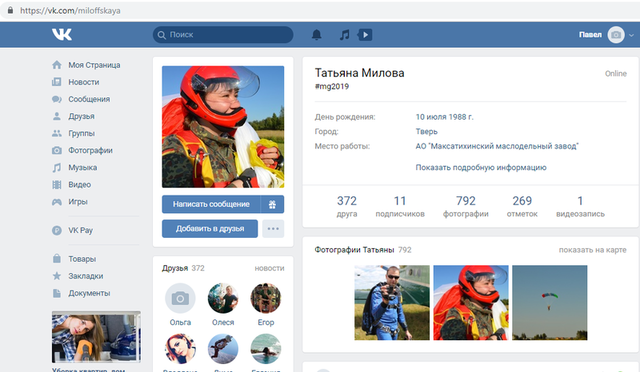Open friend Олеся's avatar
Screen dimensions: 640x372
pos(223,298)
